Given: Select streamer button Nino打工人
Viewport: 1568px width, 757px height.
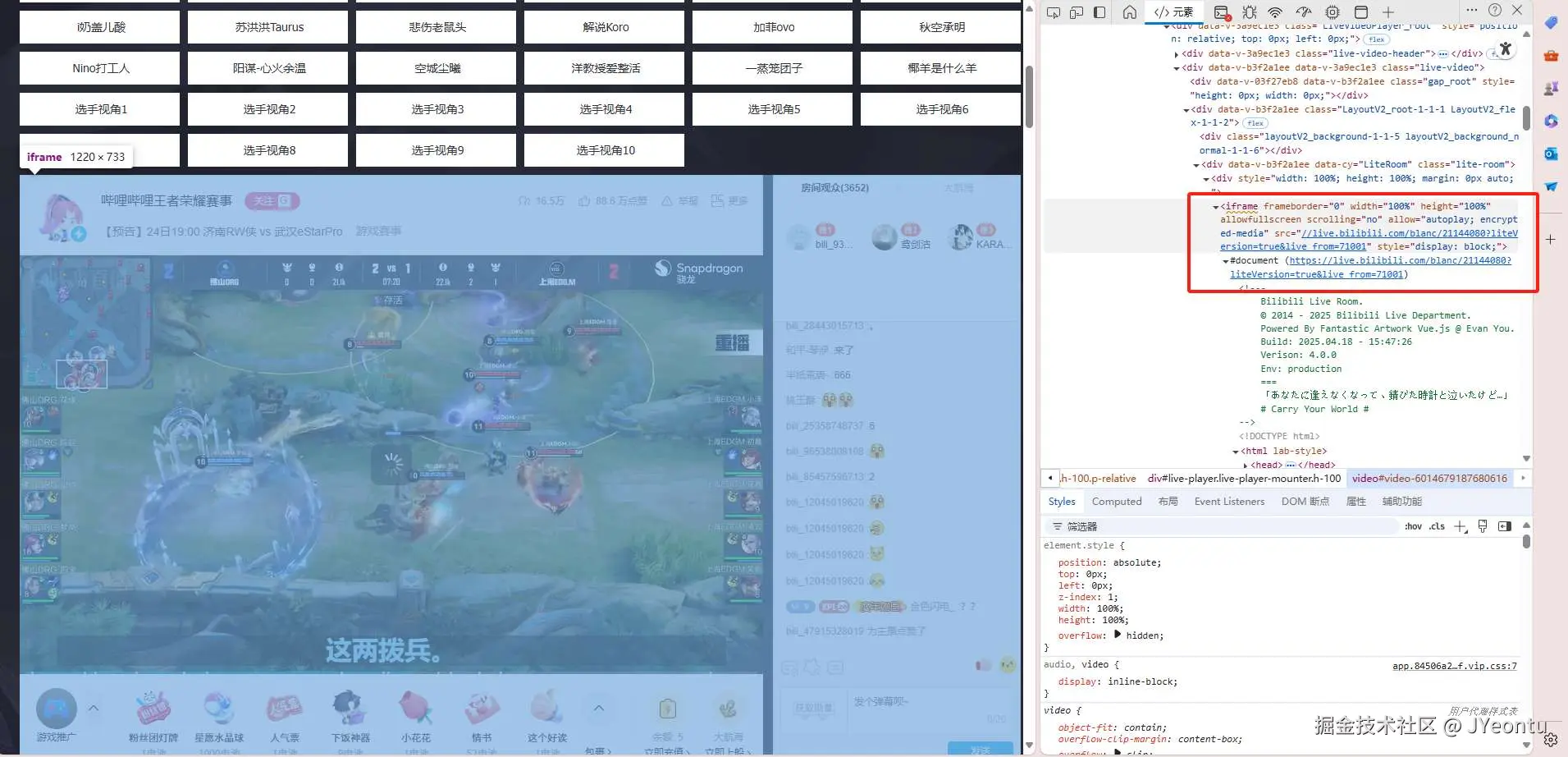Looking at the screenshot, I should [101, 68].
